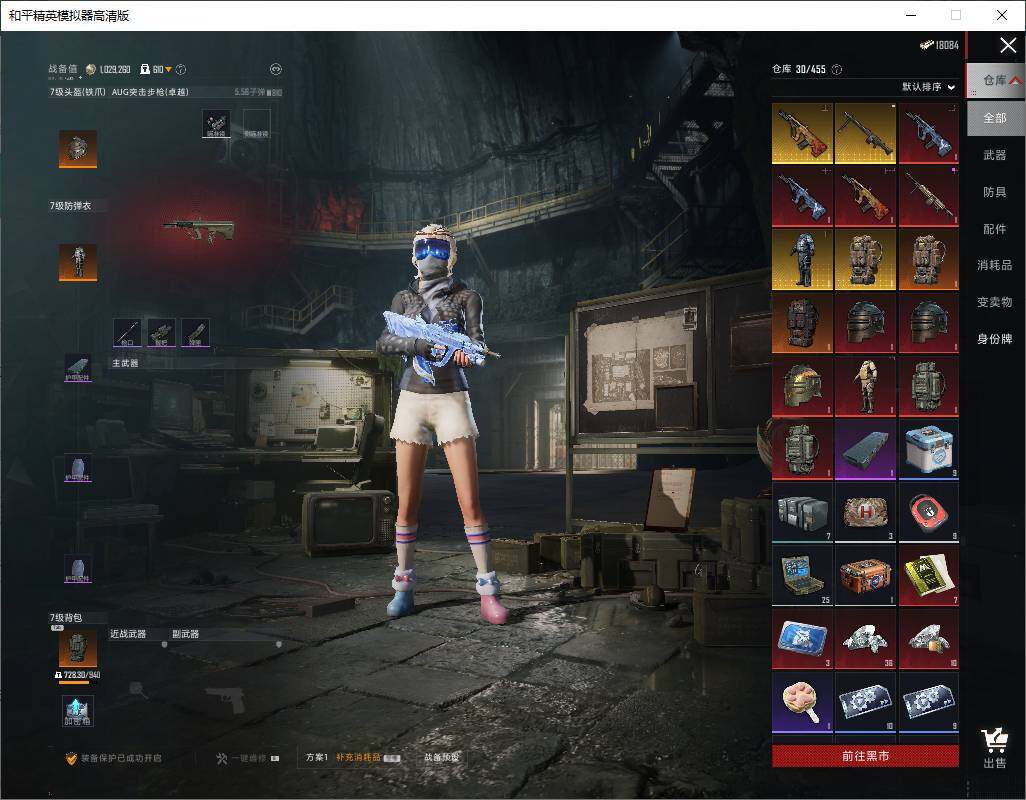Image resolution: width=1026 pixels, height=800 pixels.
Task: Open the equipped helmet slot icon
Action: (78, 148)
